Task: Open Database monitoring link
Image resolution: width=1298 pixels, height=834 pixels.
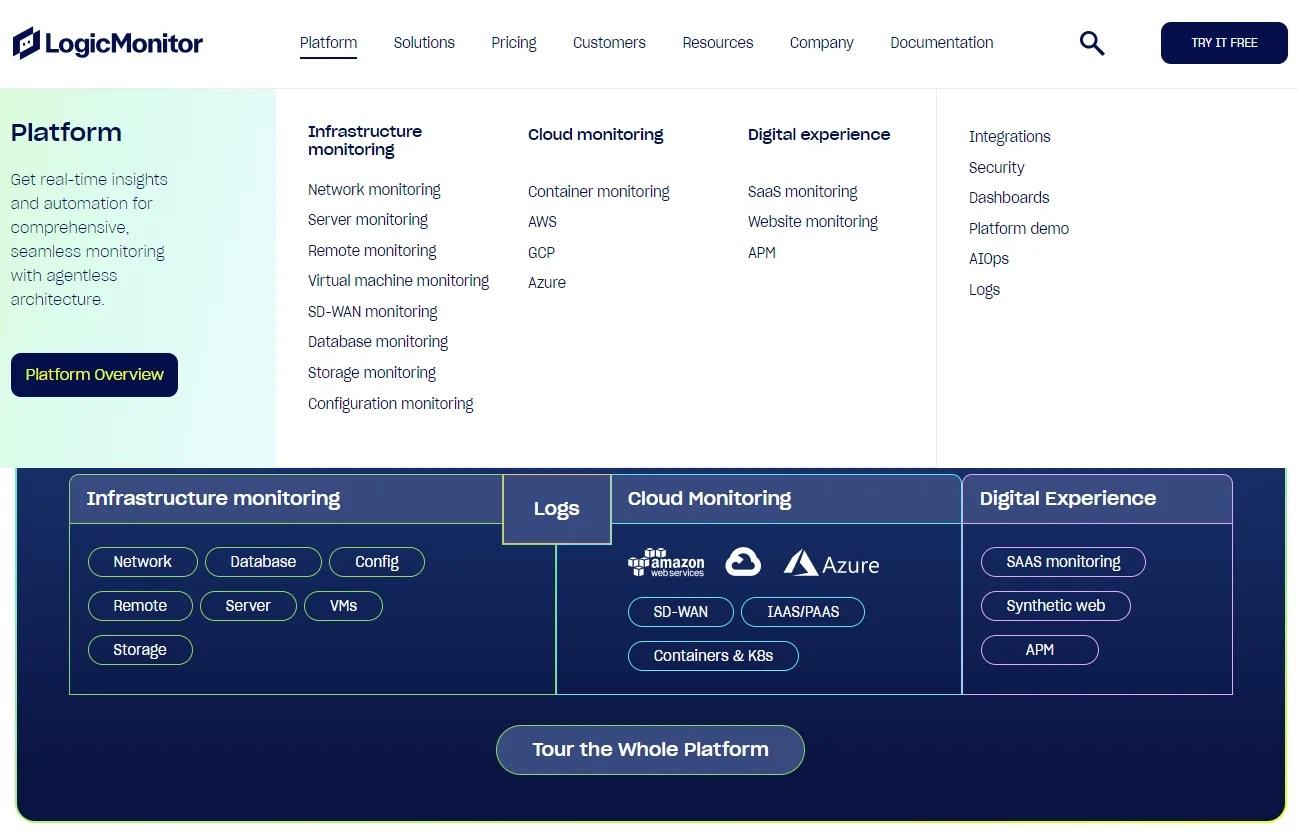Action: (378, 342)
